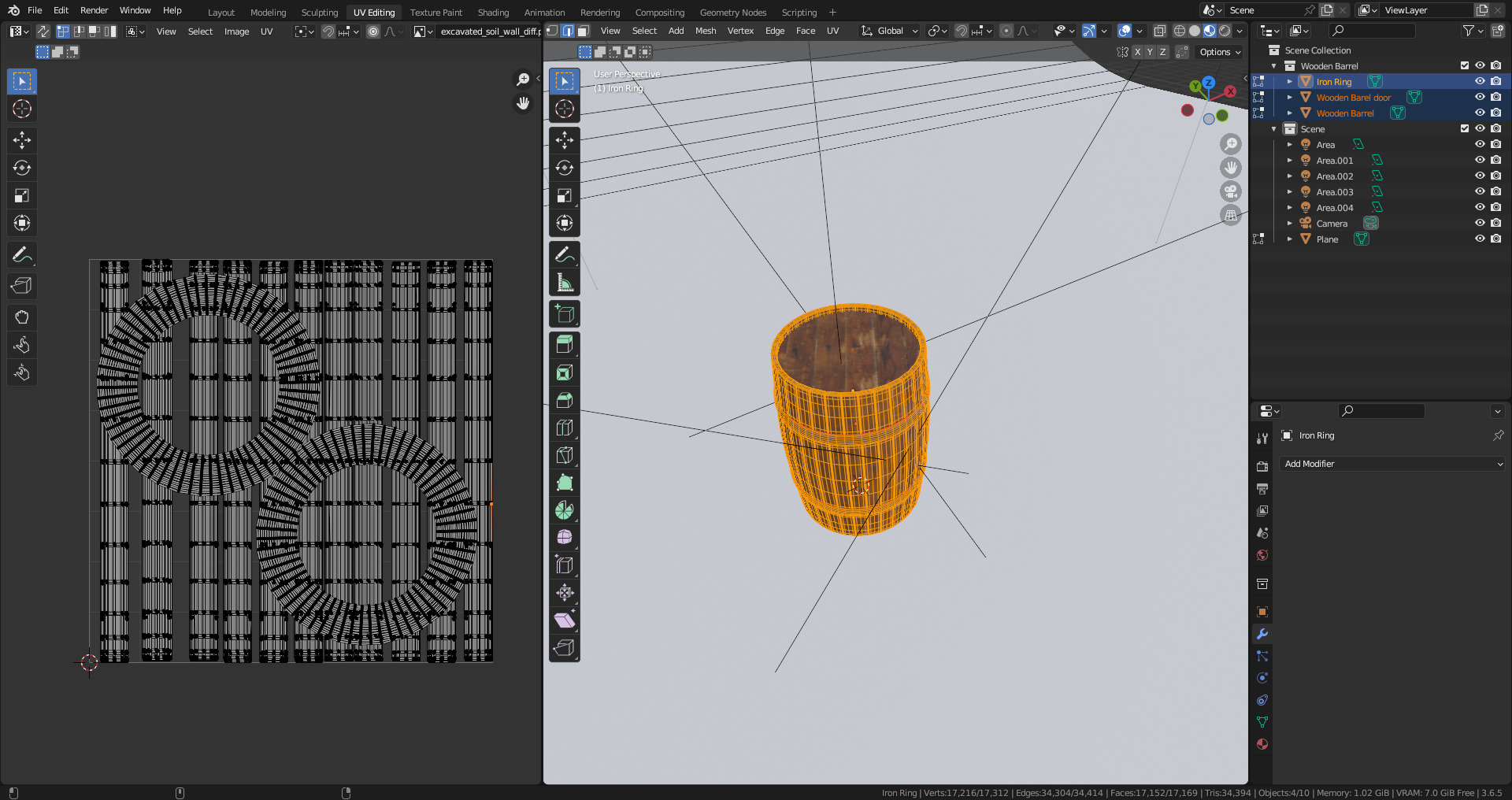
Task: Choose the Annotate tool in 3D viewport
Action: pyautogui.click(x=565, y=254)
